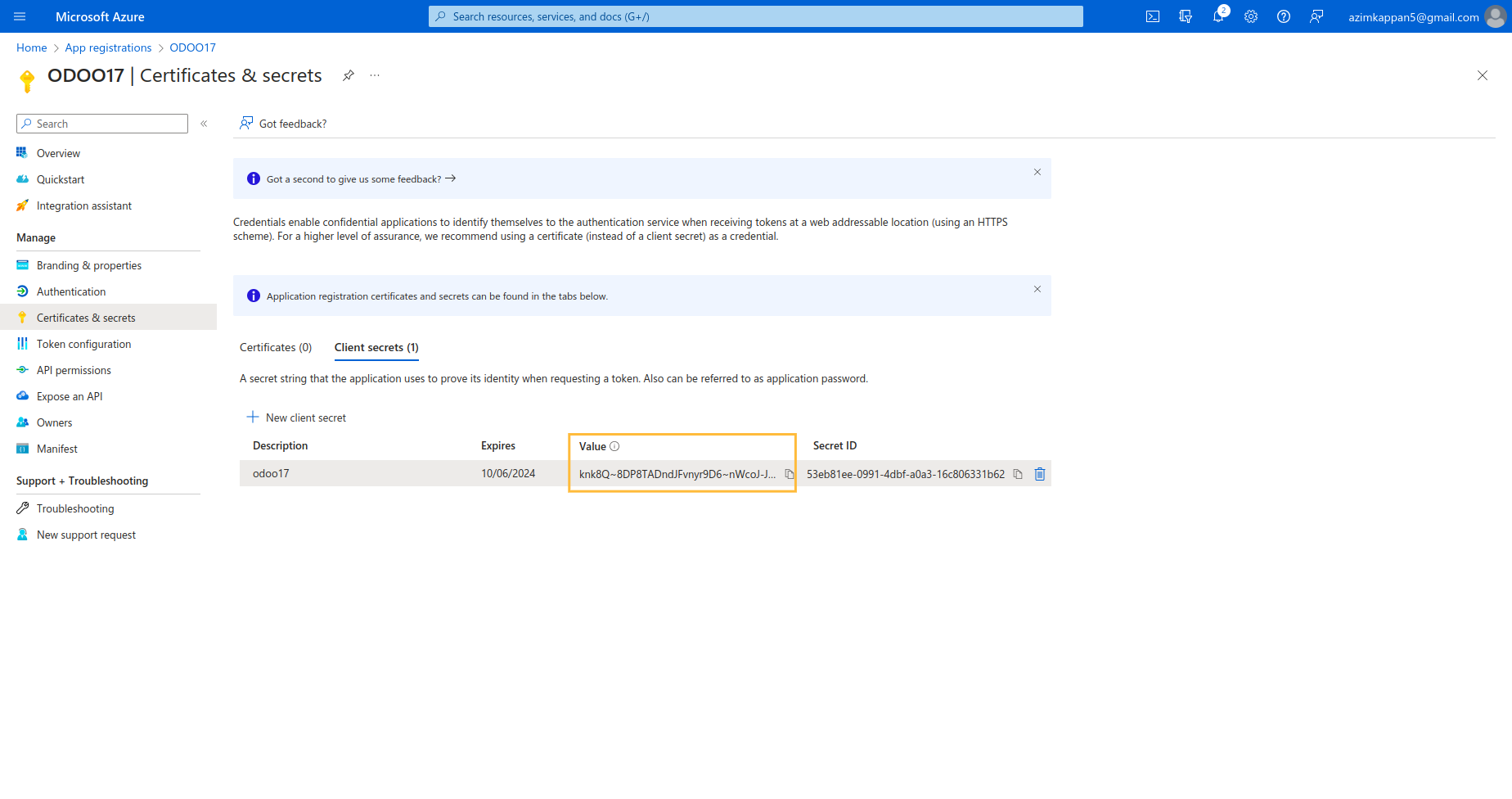Screen dimensions: 1512x799
Task: Select the Client secrets (1) tab
Action: click(x=376, y=347)
